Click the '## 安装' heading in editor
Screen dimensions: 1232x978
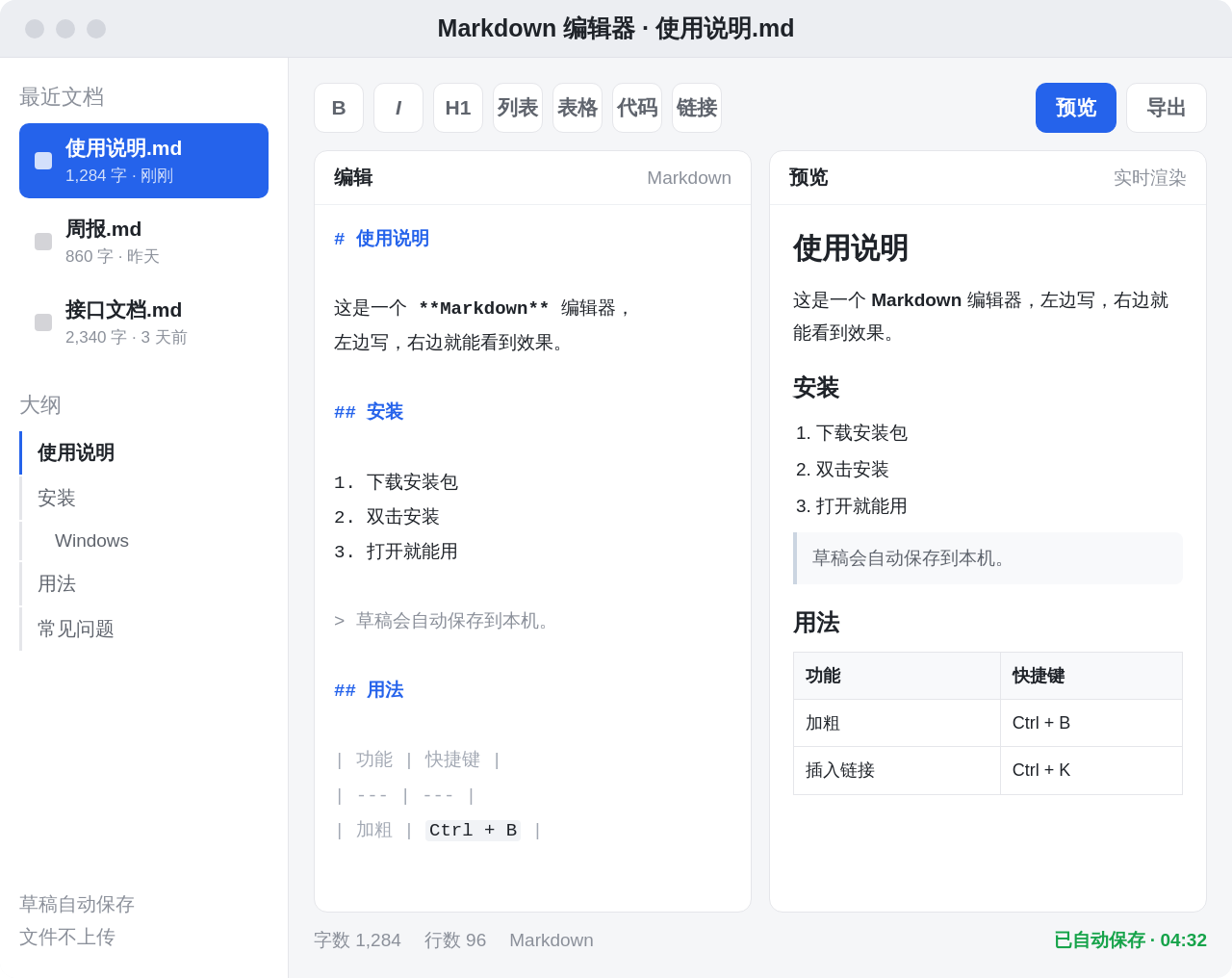[369, 412]
